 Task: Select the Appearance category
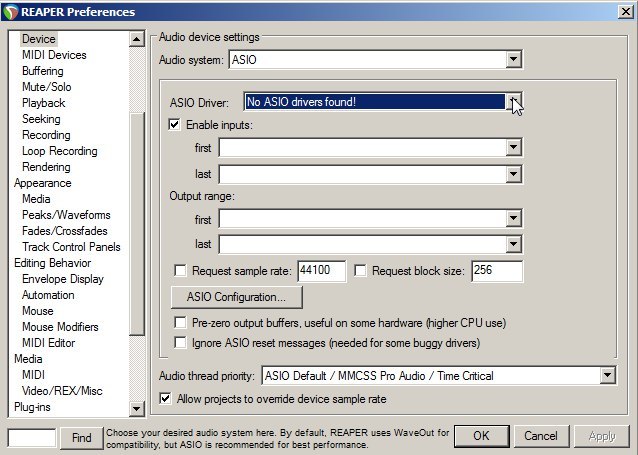coord(43,183)
